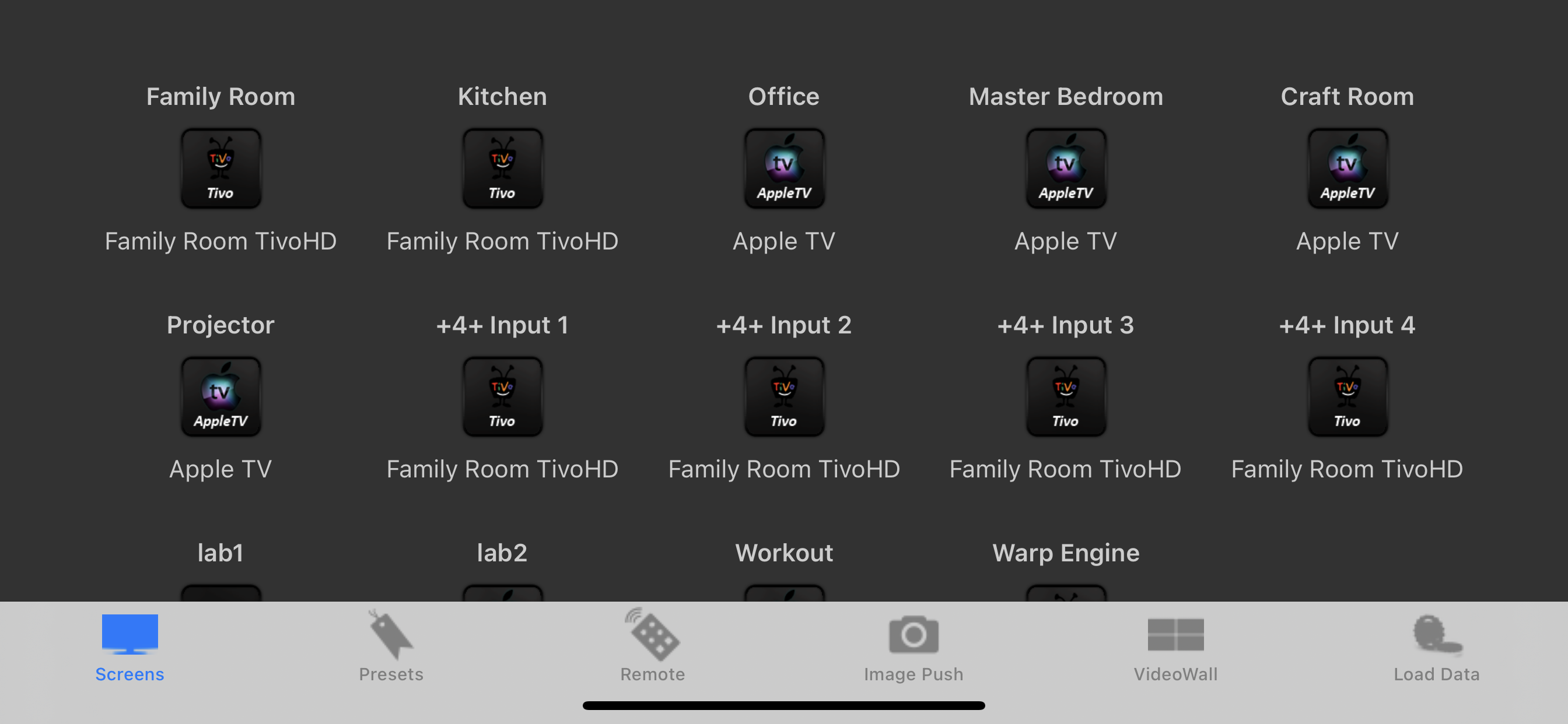Select the Craft Room AppleTV icon

coord(1347,168)
